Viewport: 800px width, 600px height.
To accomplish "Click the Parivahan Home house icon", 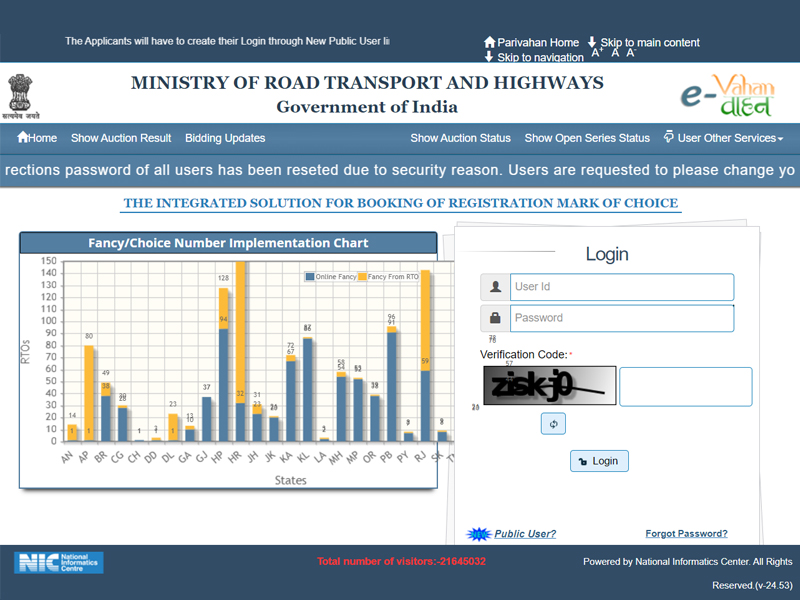I will pos(490,42).
